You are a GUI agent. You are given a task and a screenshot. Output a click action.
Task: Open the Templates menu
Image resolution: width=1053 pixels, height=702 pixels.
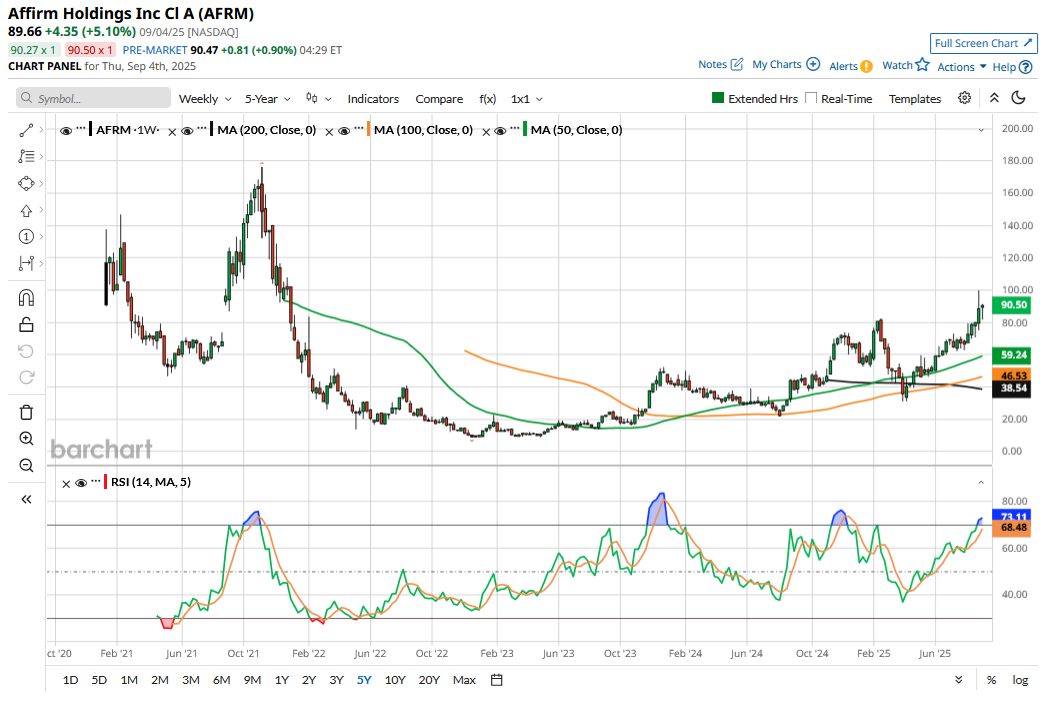coord(915,99)
